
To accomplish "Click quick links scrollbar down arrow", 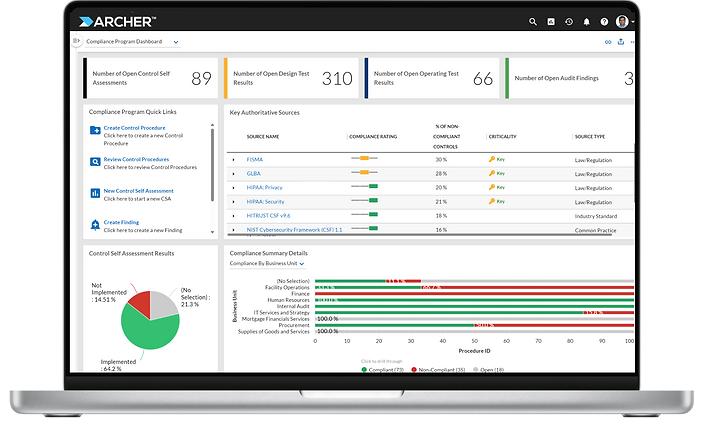I will pos(212,232).
